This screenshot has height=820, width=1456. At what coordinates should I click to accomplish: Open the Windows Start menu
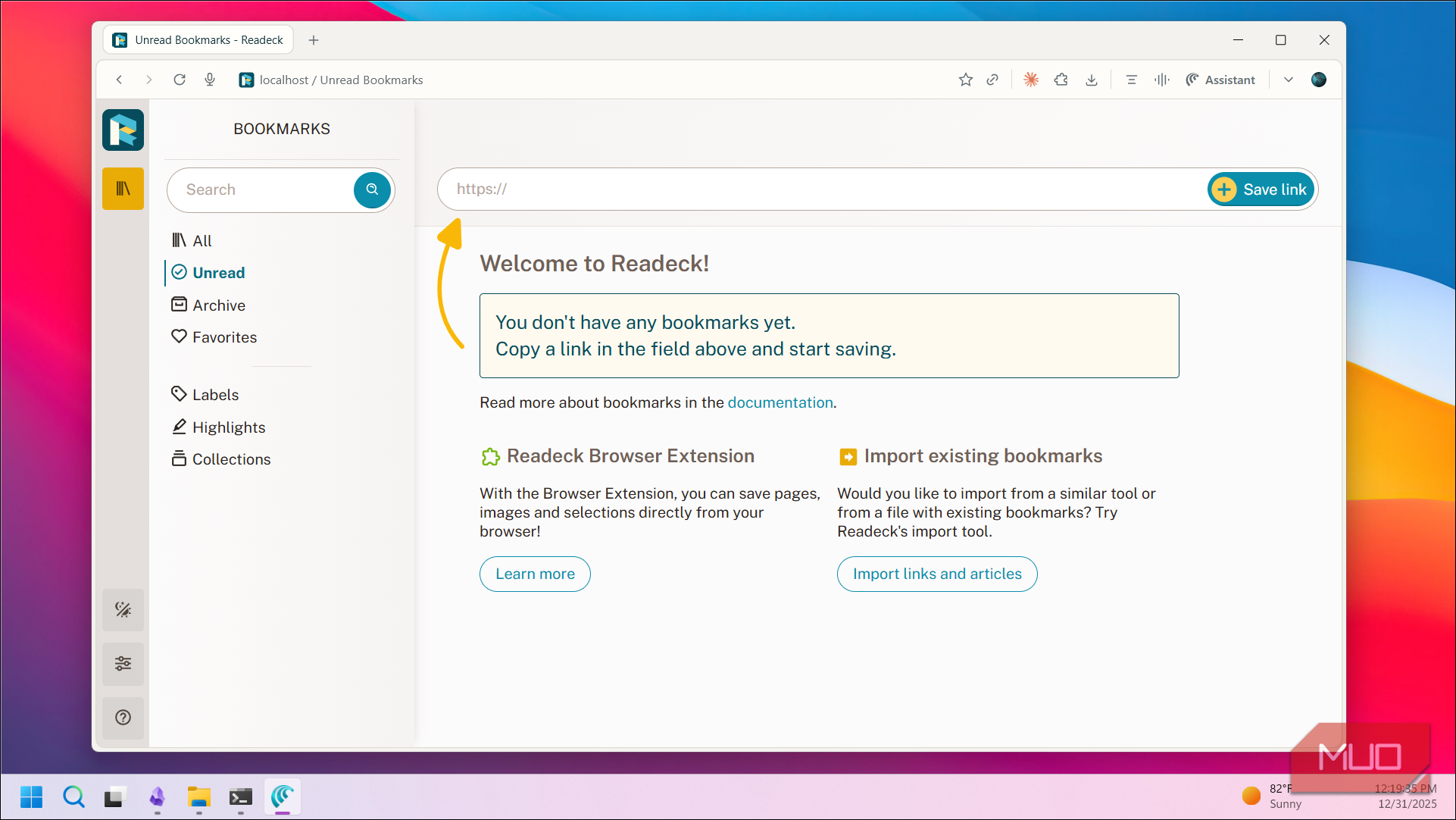coord(32,797)
